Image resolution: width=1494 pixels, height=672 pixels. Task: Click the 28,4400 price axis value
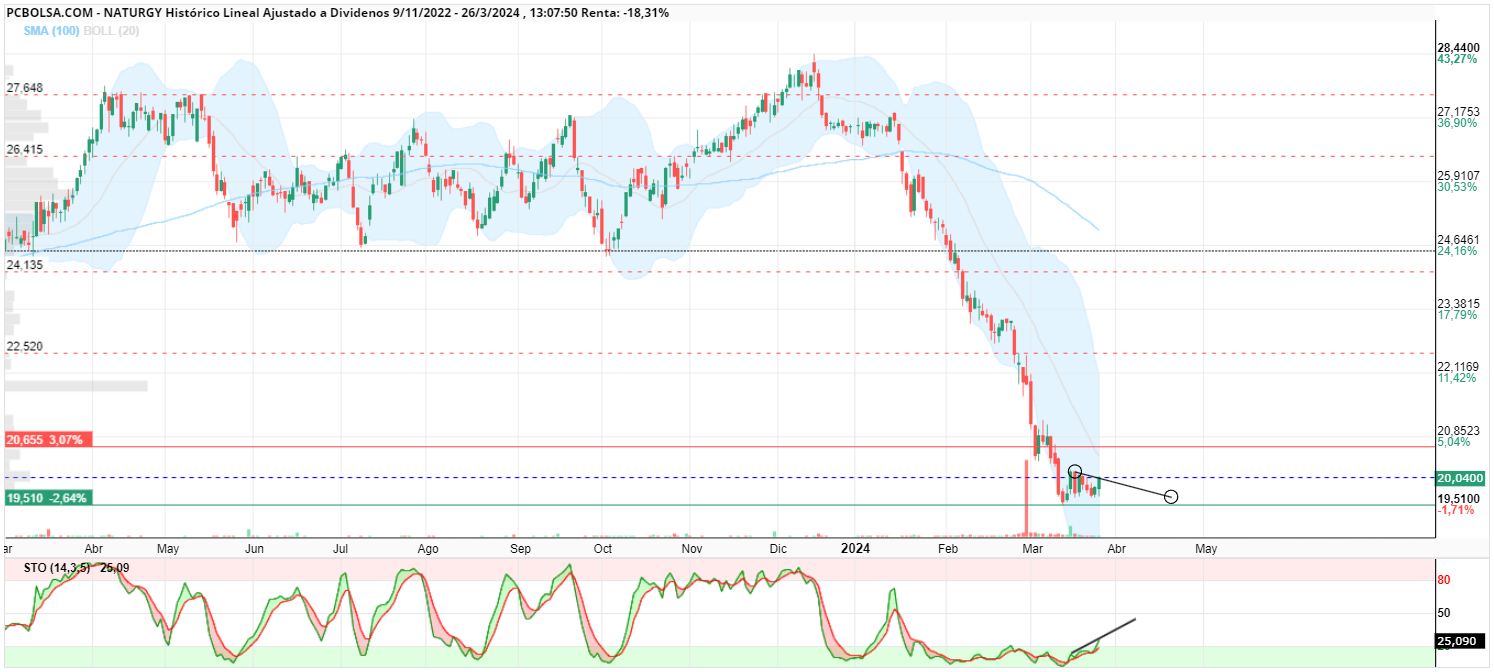click(1458, 48)
